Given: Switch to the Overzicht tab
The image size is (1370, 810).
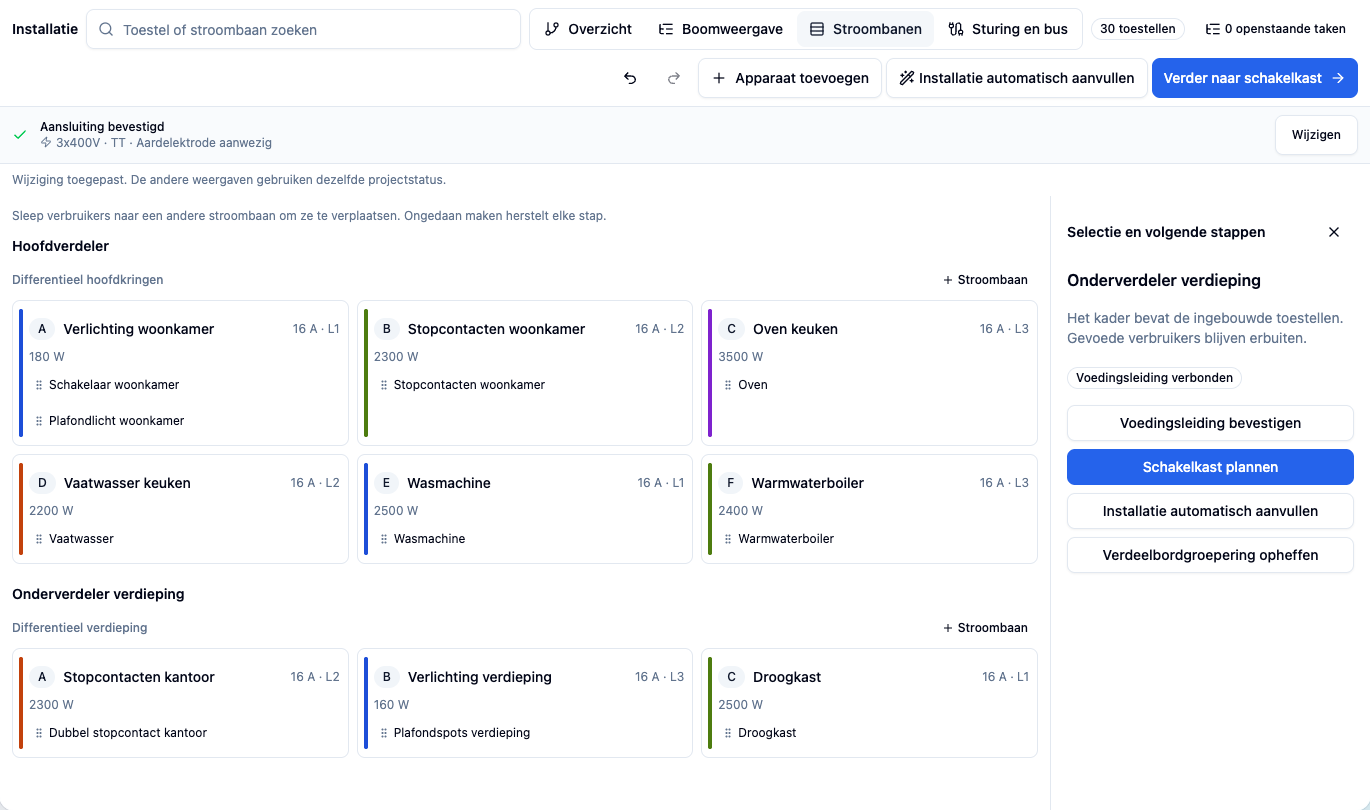Looking at the screenshot, I should pyautogui.click(x=588, y=29).
